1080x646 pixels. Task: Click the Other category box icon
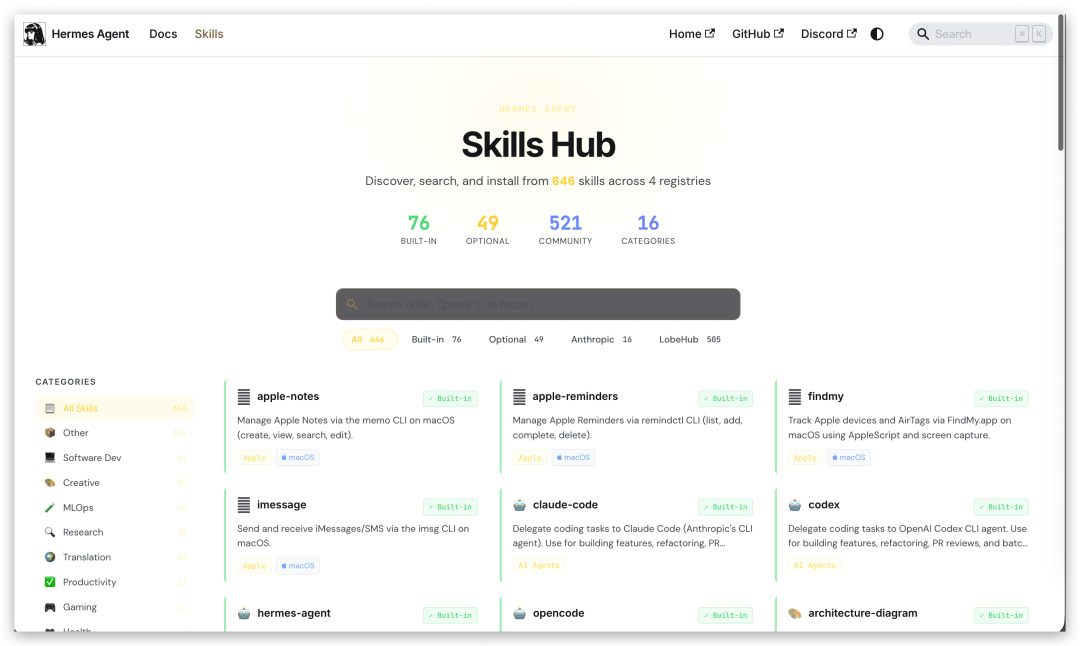click(50, 433)
